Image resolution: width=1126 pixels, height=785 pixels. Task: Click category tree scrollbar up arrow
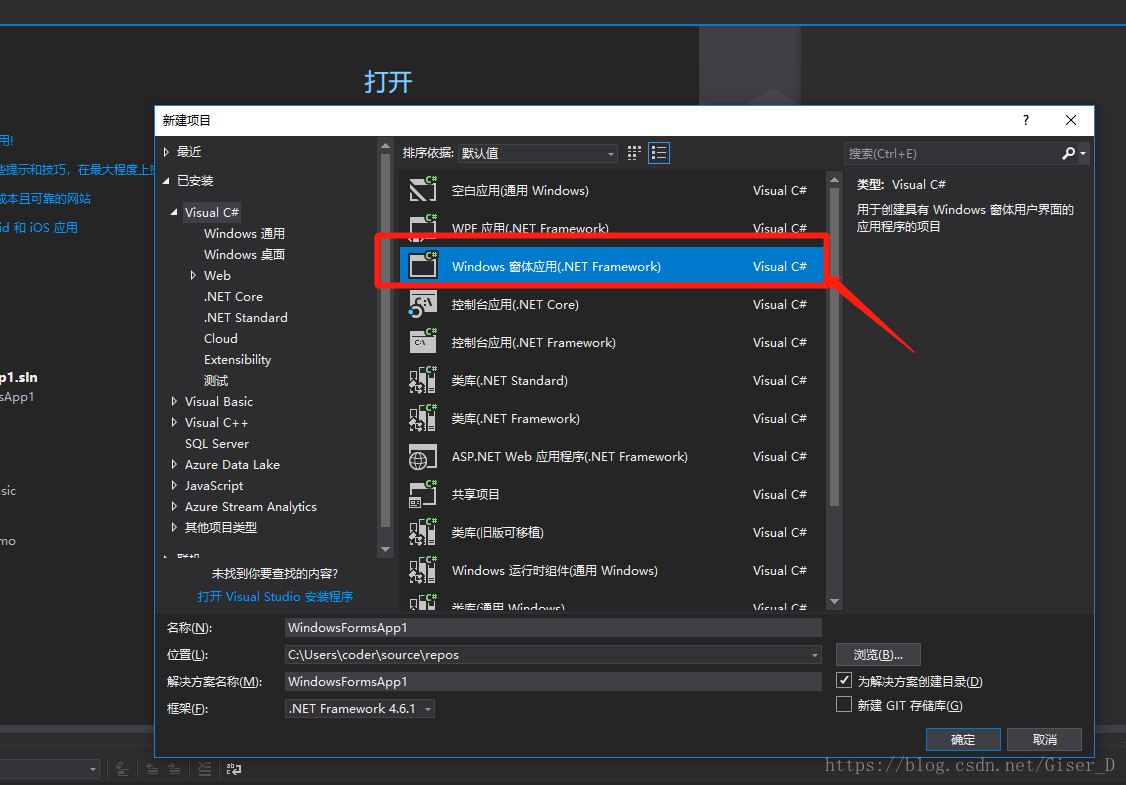coord(385,147)
